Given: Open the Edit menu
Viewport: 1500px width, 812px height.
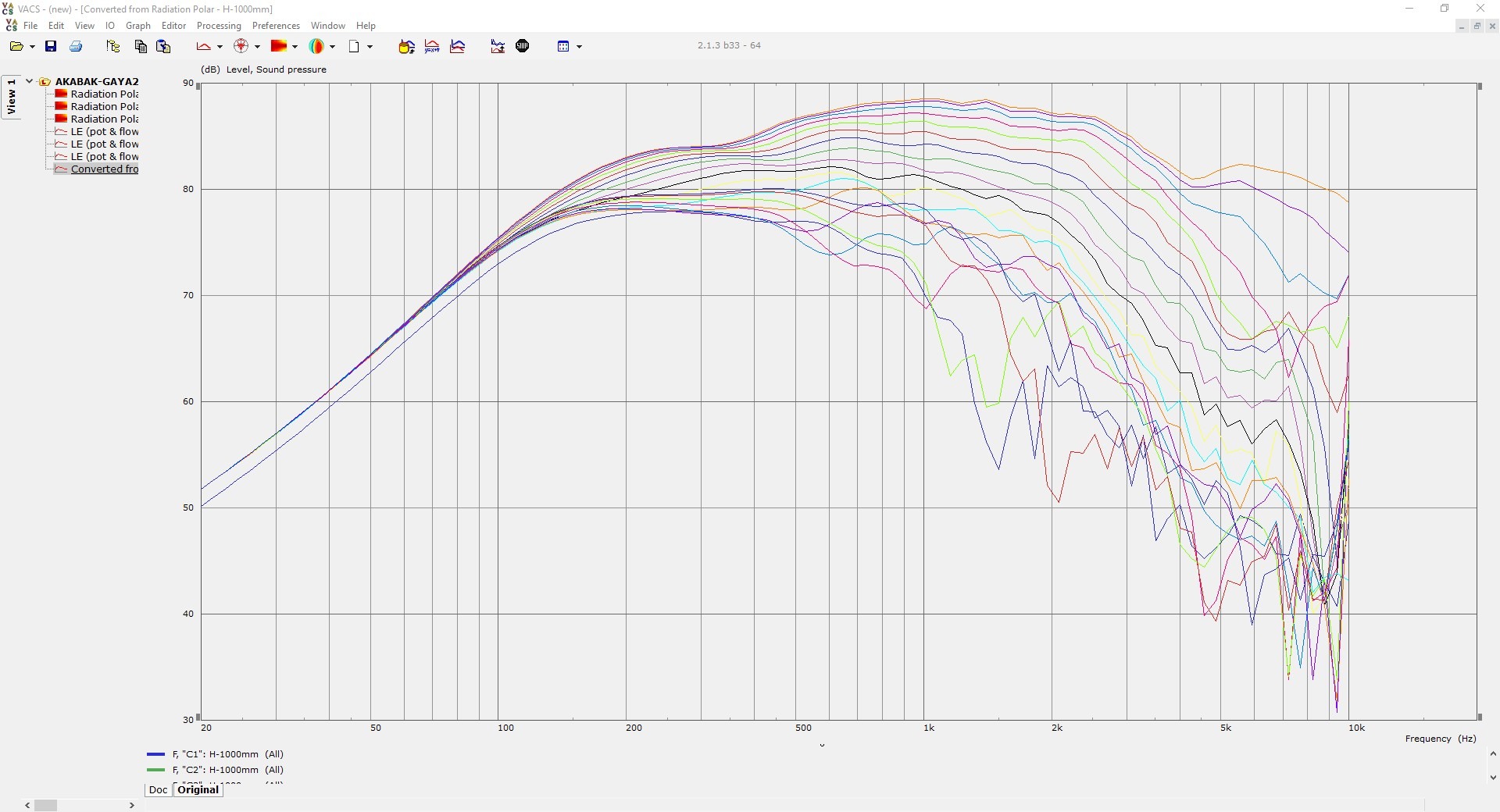Looking at the screenshot, I should (x=56, y=26).
